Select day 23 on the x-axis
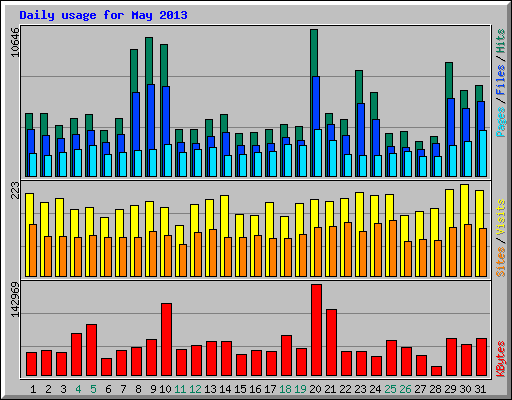This screenshot has height=400, width=512. click(360, 389)
